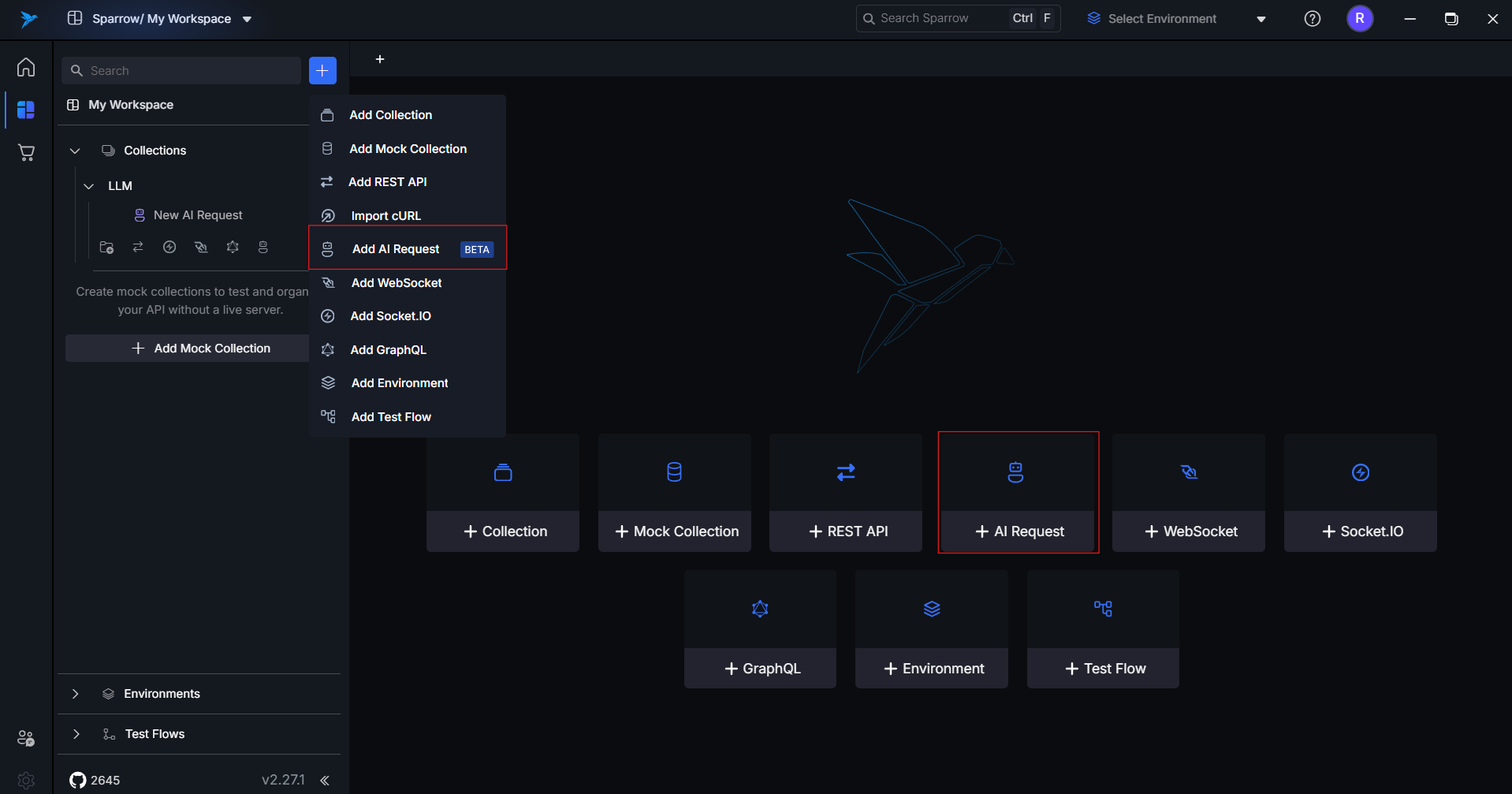This screenshot has width=1512, height=794.
Task: Expand the Test Flows section
Action: tap(75, 734)
